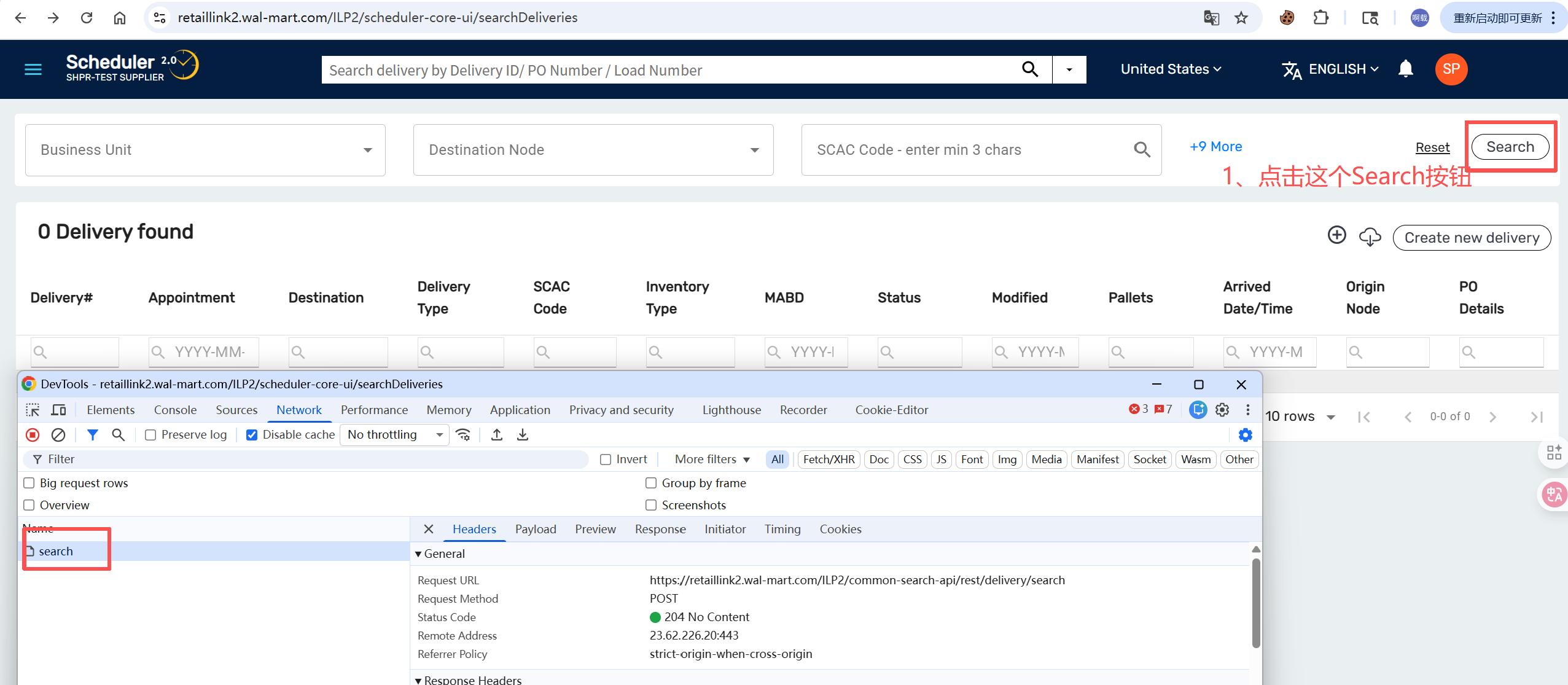Uncheck the Disable cache checkbox
Image resolution: width=1568 pixels, height=685 pixels.
252,435
